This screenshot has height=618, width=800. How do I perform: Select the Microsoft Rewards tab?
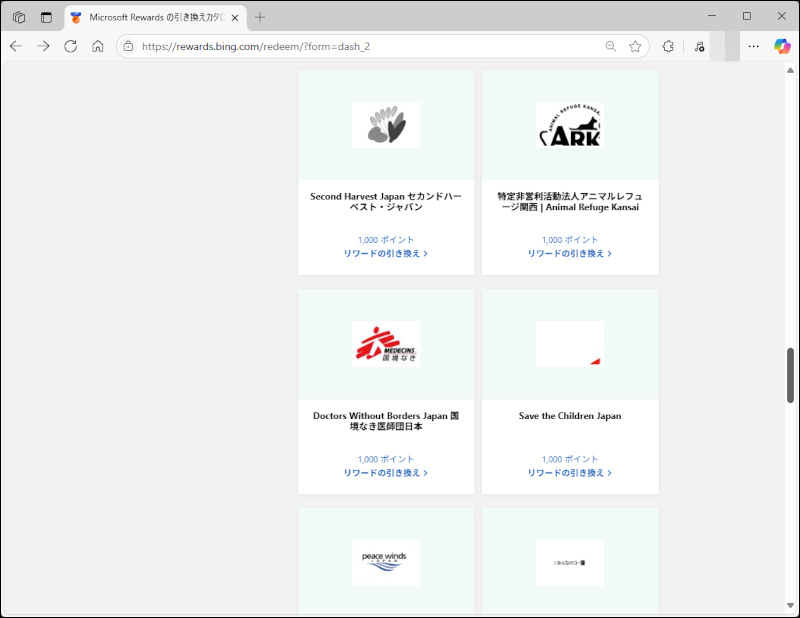tap(155, 17)
